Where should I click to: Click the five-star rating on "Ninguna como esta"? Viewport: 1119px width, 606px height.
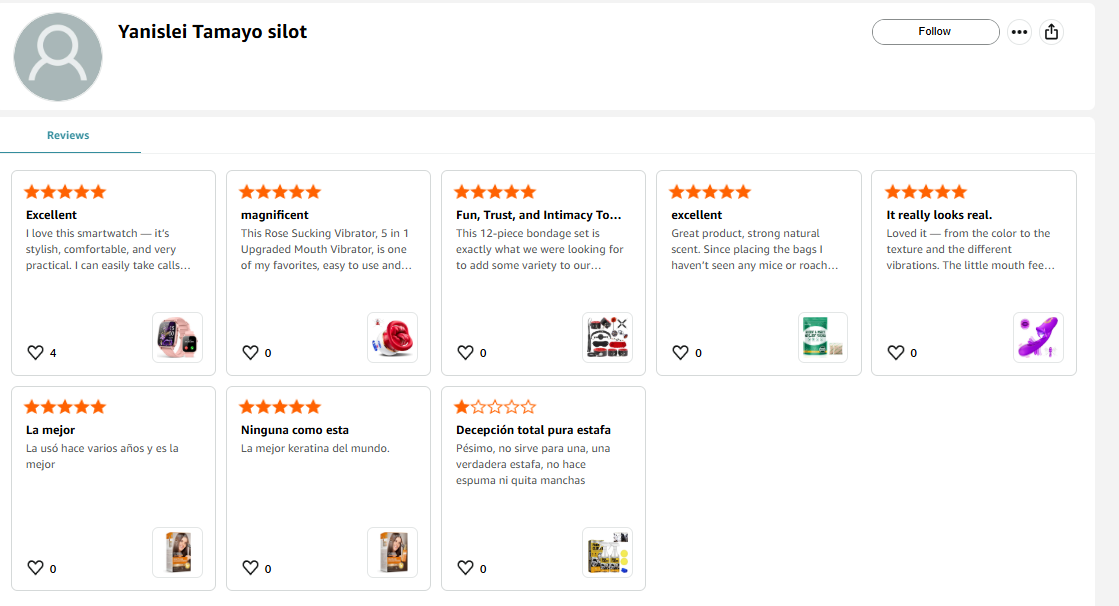[x=280, y=407]
